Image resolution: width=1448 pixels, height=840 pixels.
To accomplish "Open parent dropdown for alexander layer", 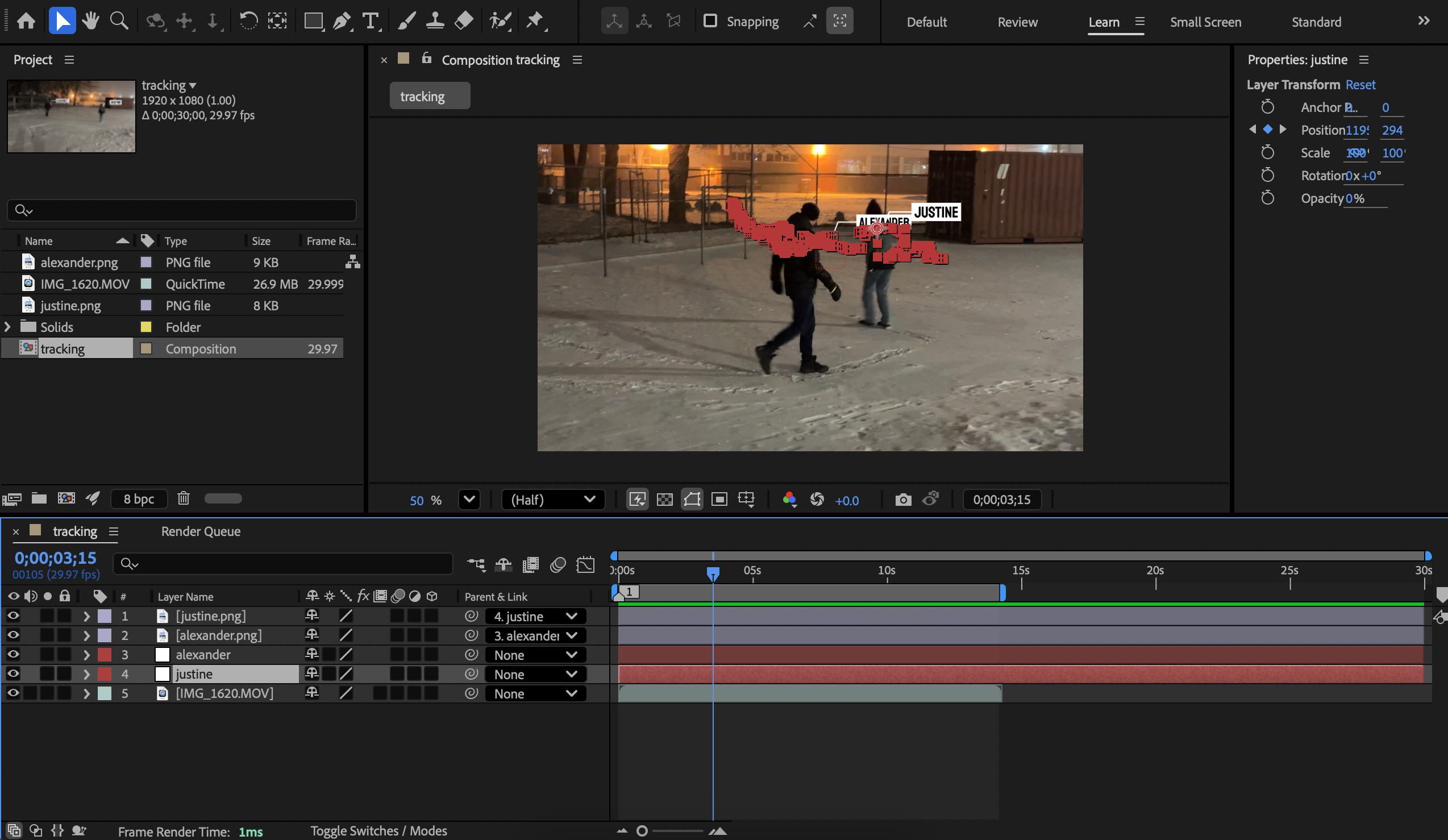I will point(535,655).
